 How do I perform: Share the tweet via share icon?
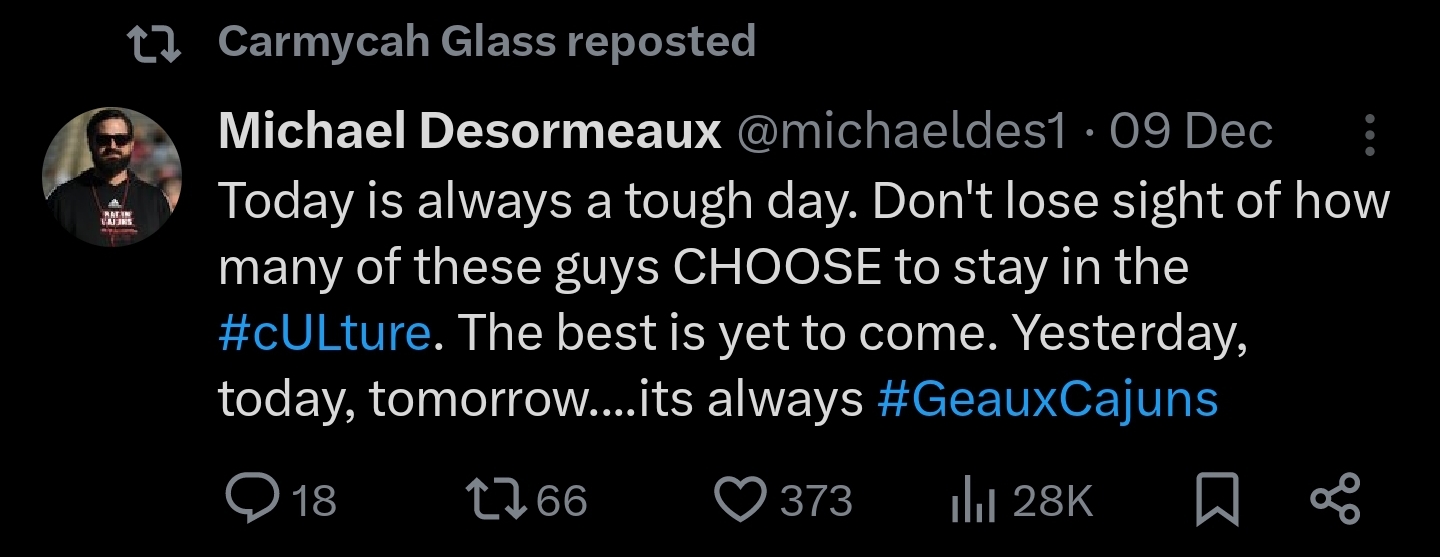(x=1335, y=500)
